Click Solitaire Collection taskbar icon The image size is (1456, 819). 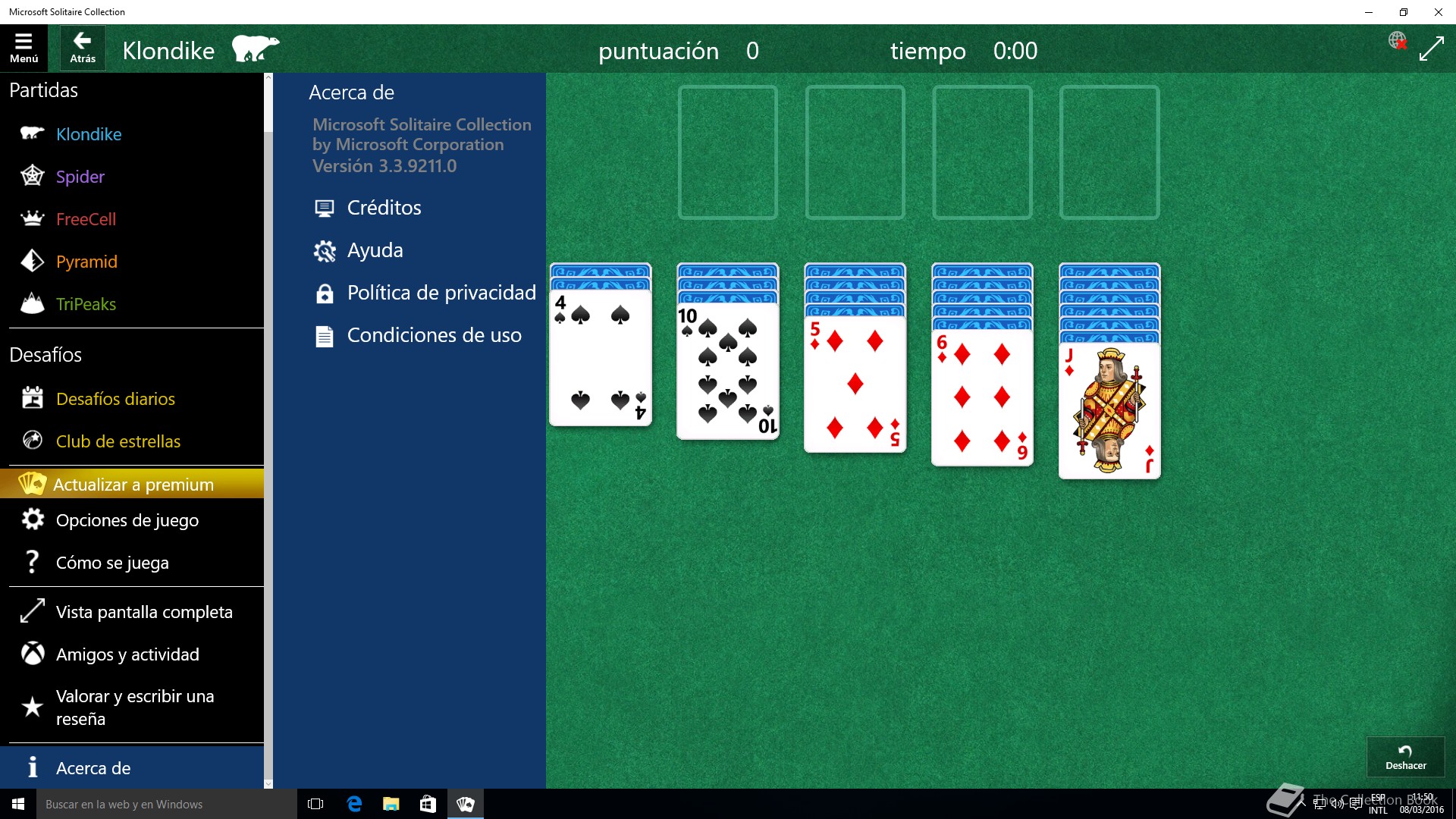click(465, 804)
